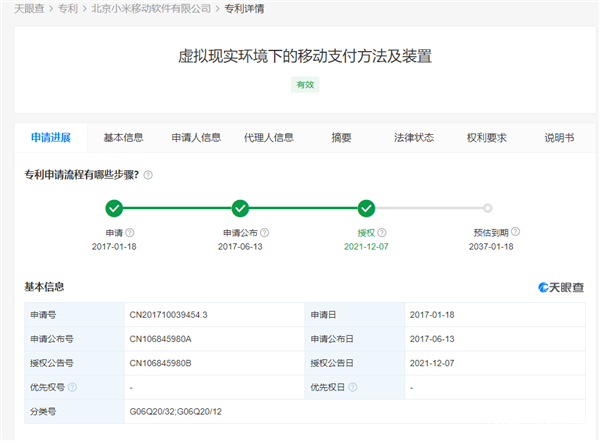This screenshot has height=441, width=600.
Task: Open the 说明书 tab
Action: tap(558, 138)
